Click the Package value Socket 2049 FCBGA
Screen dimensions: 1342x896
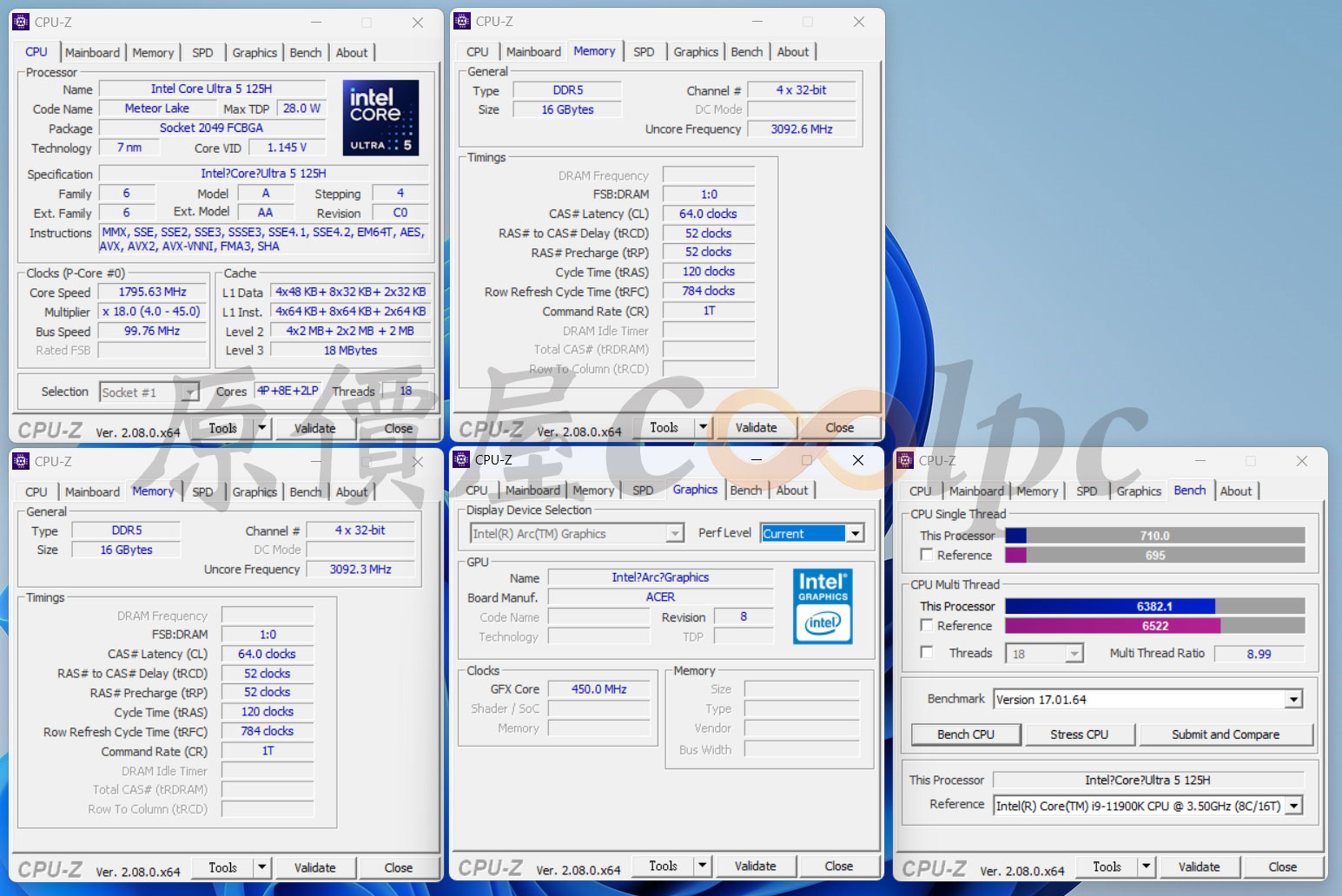coord(212,128)
